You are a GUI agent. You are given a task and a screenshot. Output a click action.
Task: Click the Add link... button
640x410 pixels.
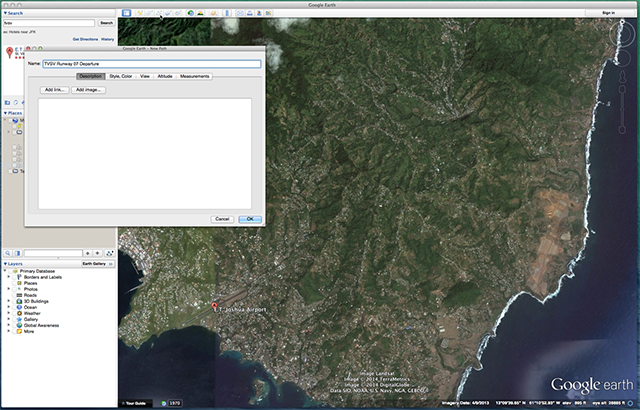coord(54,90)
